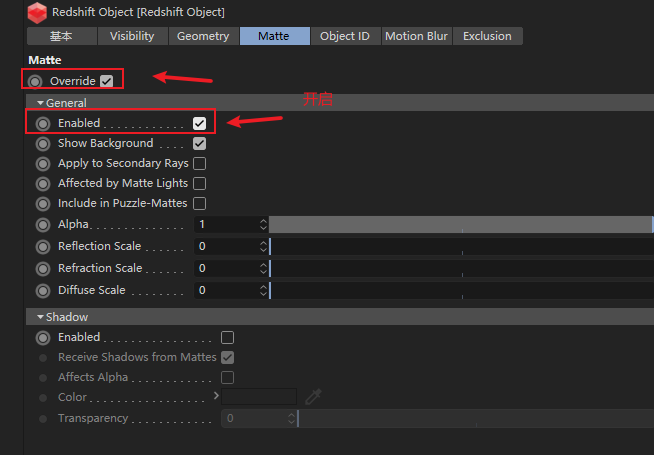Image resolution: width=654 pixels, height=455 pixels.
Task: Switch to the Visibility tab
Action: (x=132, y=36)
